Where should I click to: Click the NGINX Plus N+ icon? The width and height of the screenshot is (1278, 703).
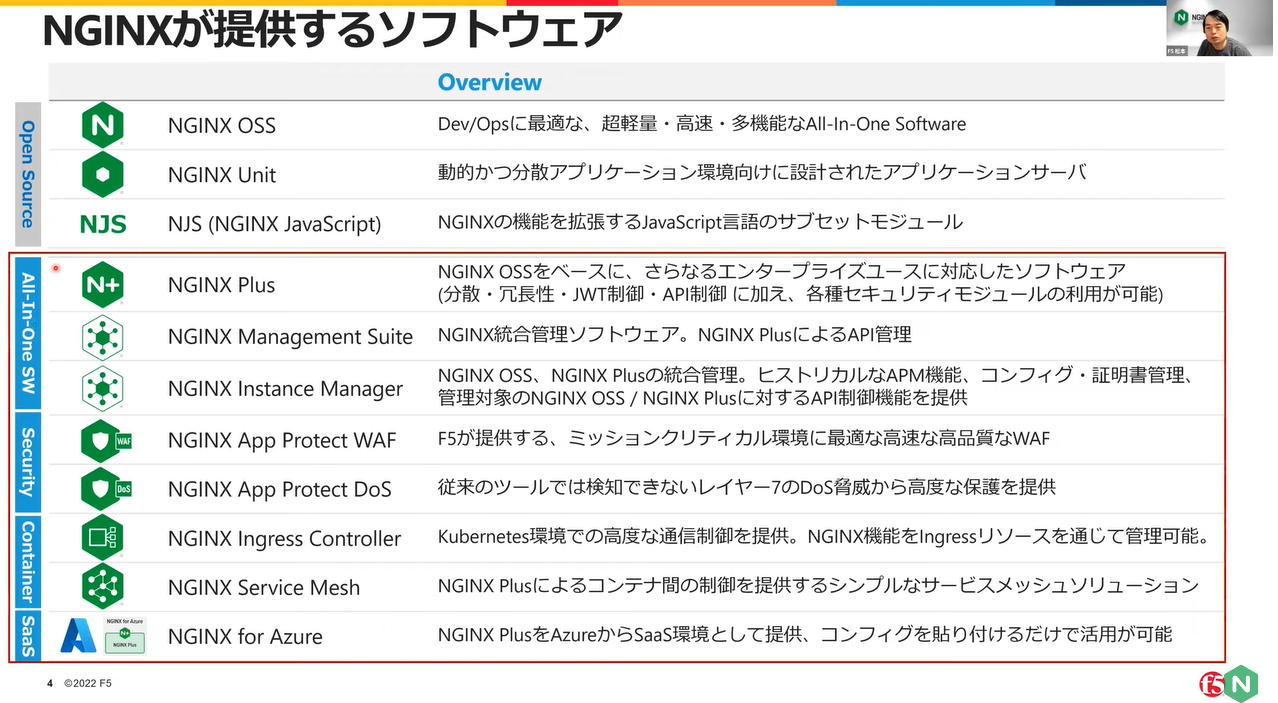[x=102, y=285]
